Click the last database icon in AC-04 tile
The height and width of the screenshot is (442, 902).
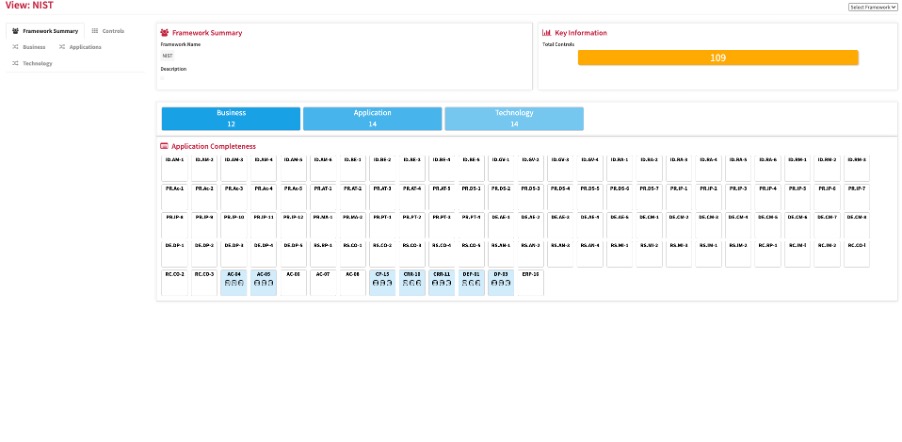pos(240,283)
